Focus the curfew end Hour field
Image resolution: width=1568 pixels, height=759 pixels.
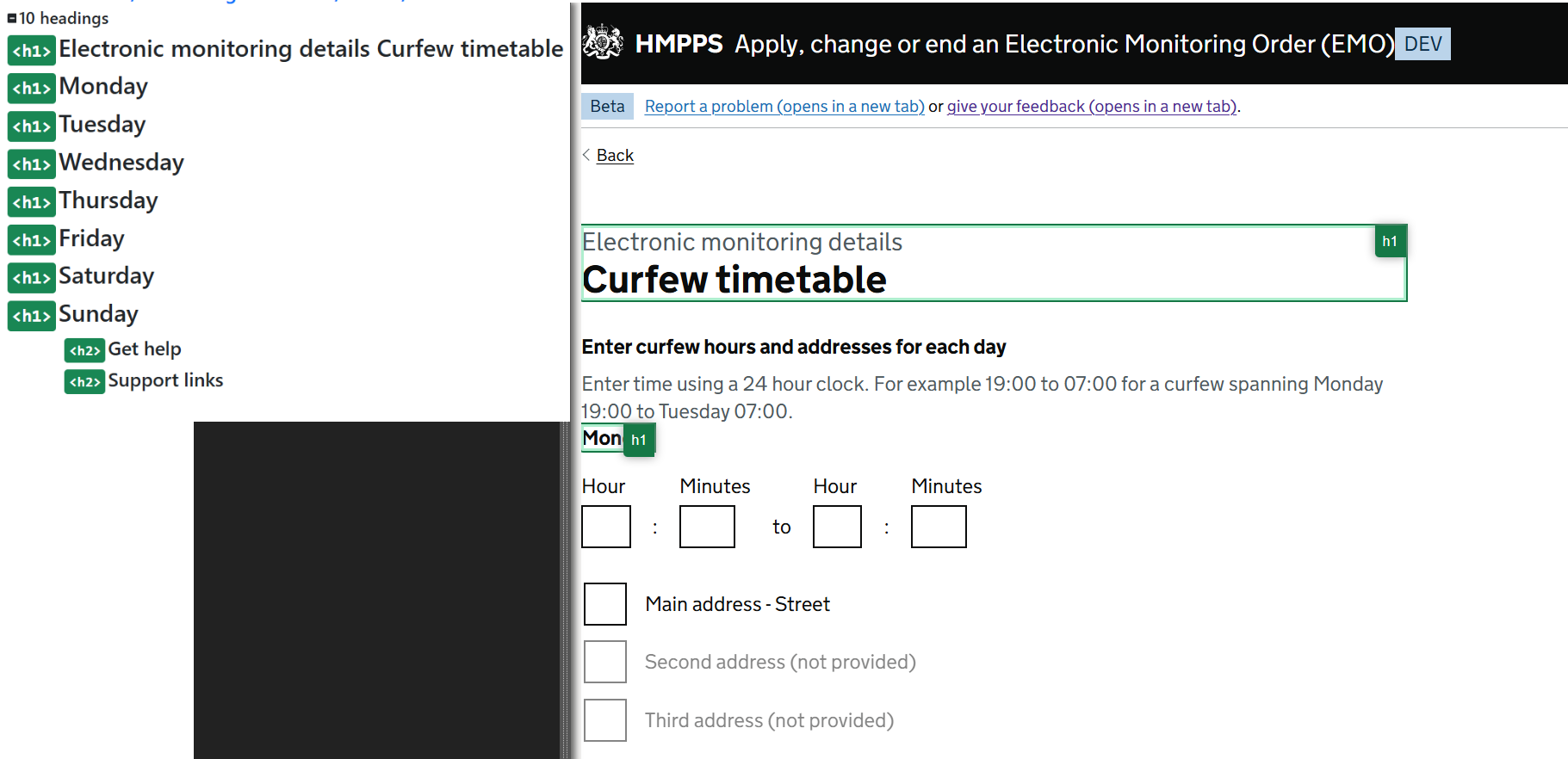tap(837, 527)
